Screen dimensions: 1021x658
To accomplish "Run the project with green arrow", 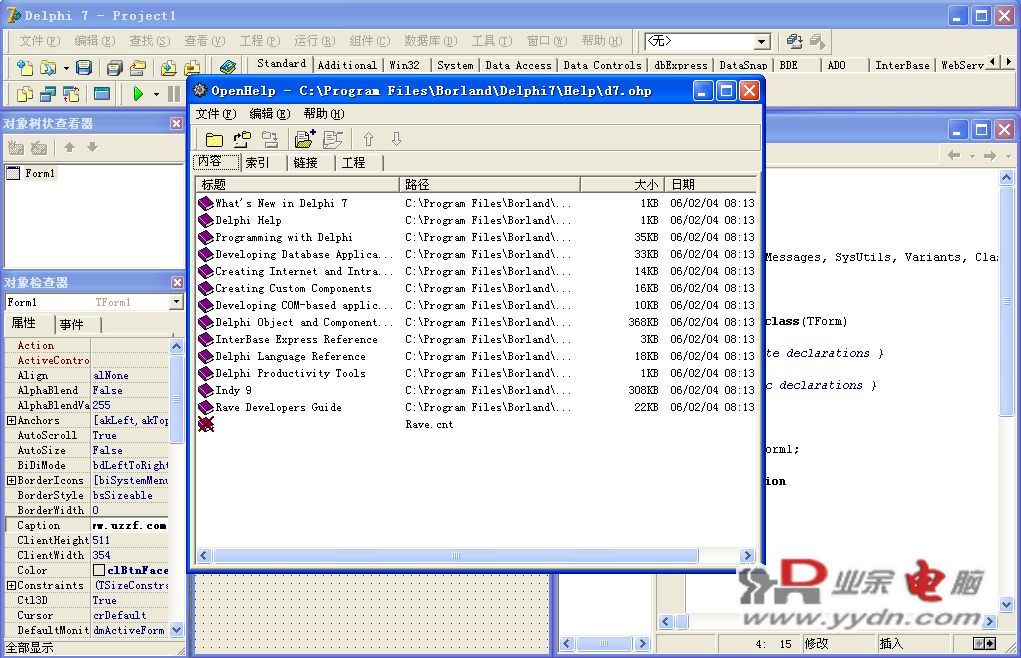I will (137, 94).
